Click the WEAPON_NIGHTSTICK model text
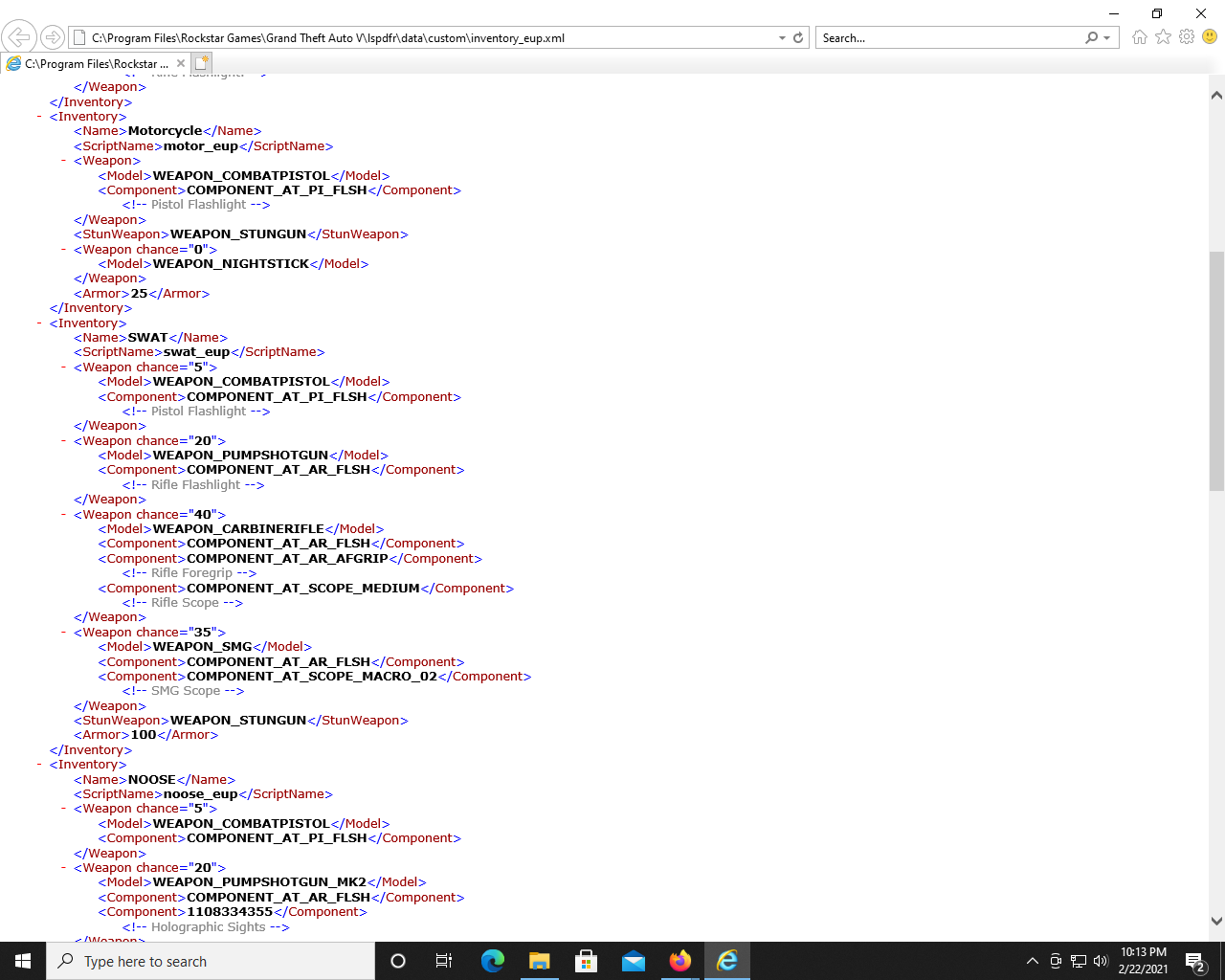1225x980 pixels. [x=232, y=264]
